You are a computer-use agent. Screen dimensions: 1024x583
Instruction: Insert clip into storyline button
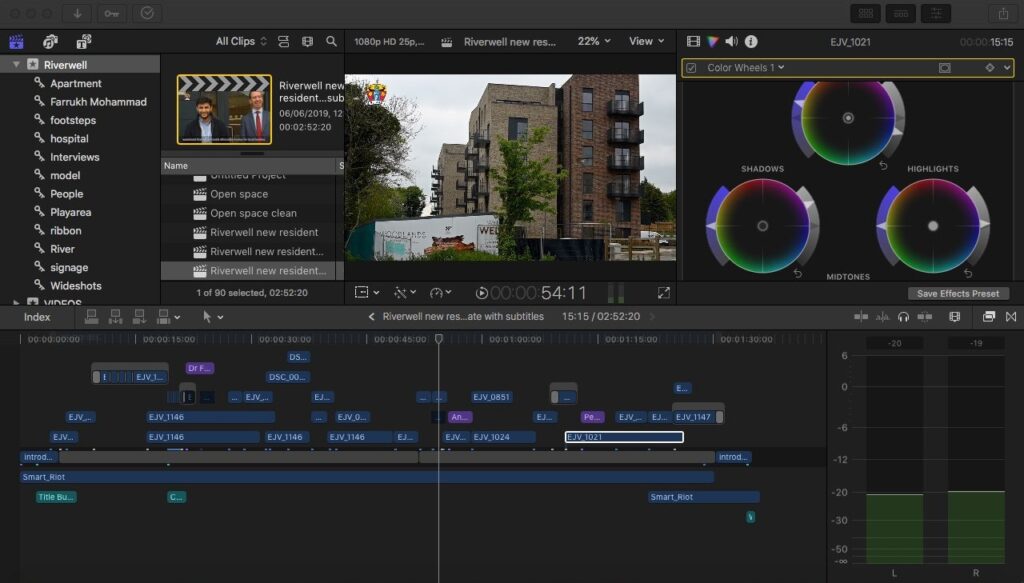pyautogui.click(x=115, y=317)
